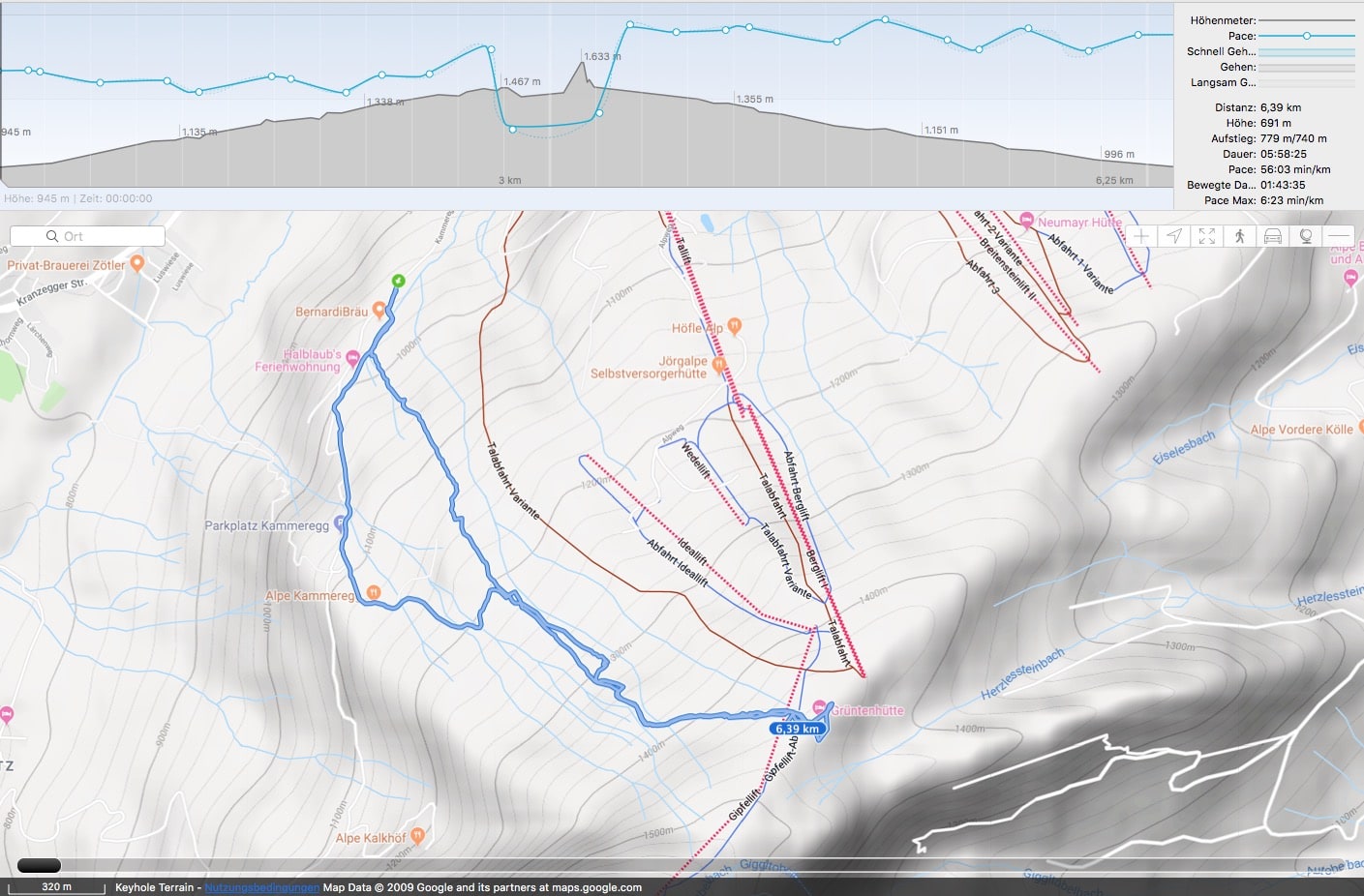Click the Neumayr Hütte lodging pin

point(1027,221)
